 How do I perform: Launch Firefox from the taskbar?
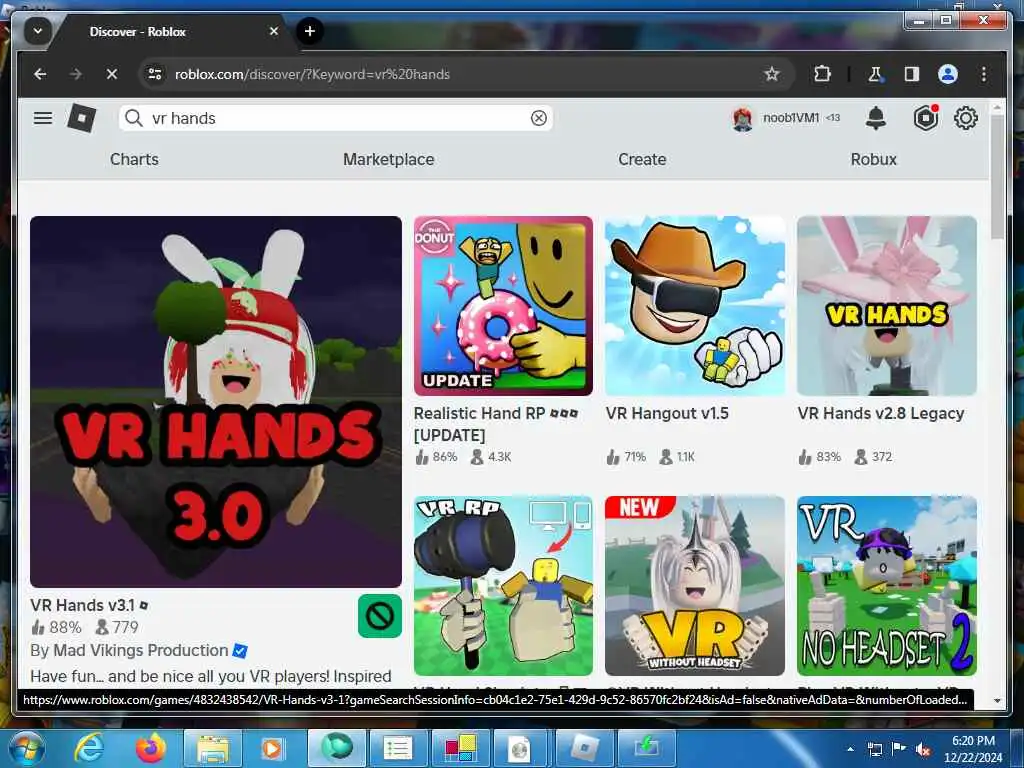151,748
